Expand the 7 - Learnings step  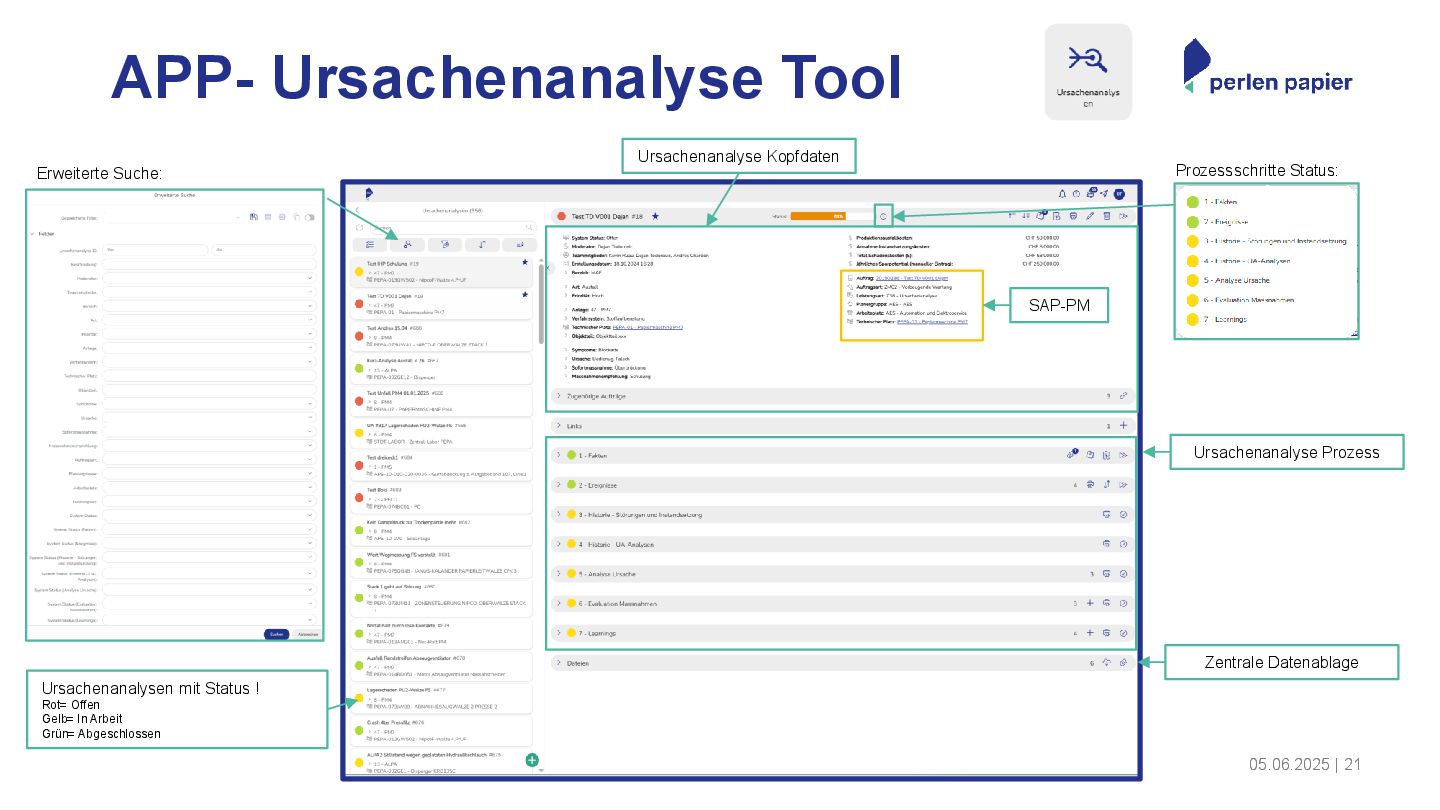point(559,633)
